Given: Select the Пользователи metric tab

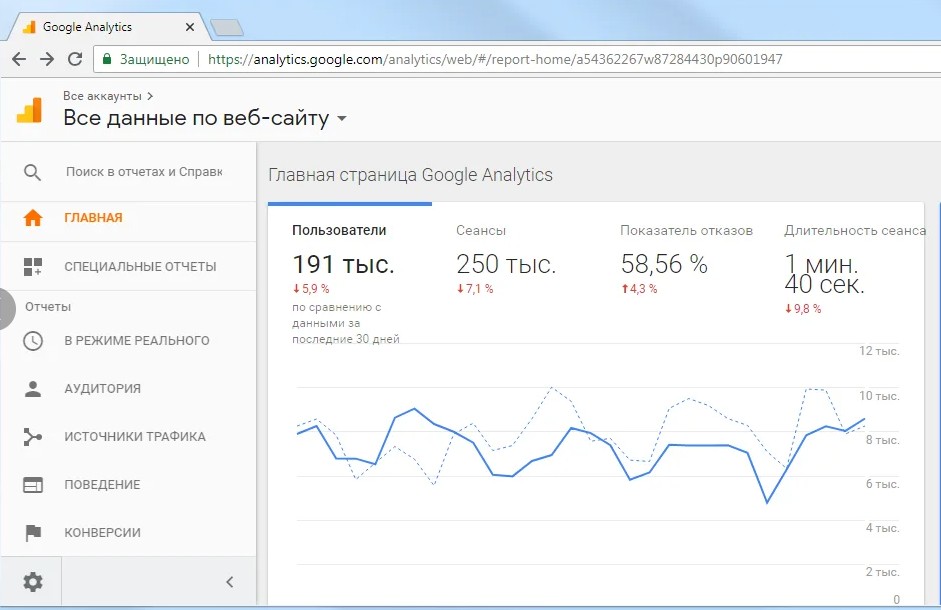Looking at the screenshot, I should (x=339, y=231).
